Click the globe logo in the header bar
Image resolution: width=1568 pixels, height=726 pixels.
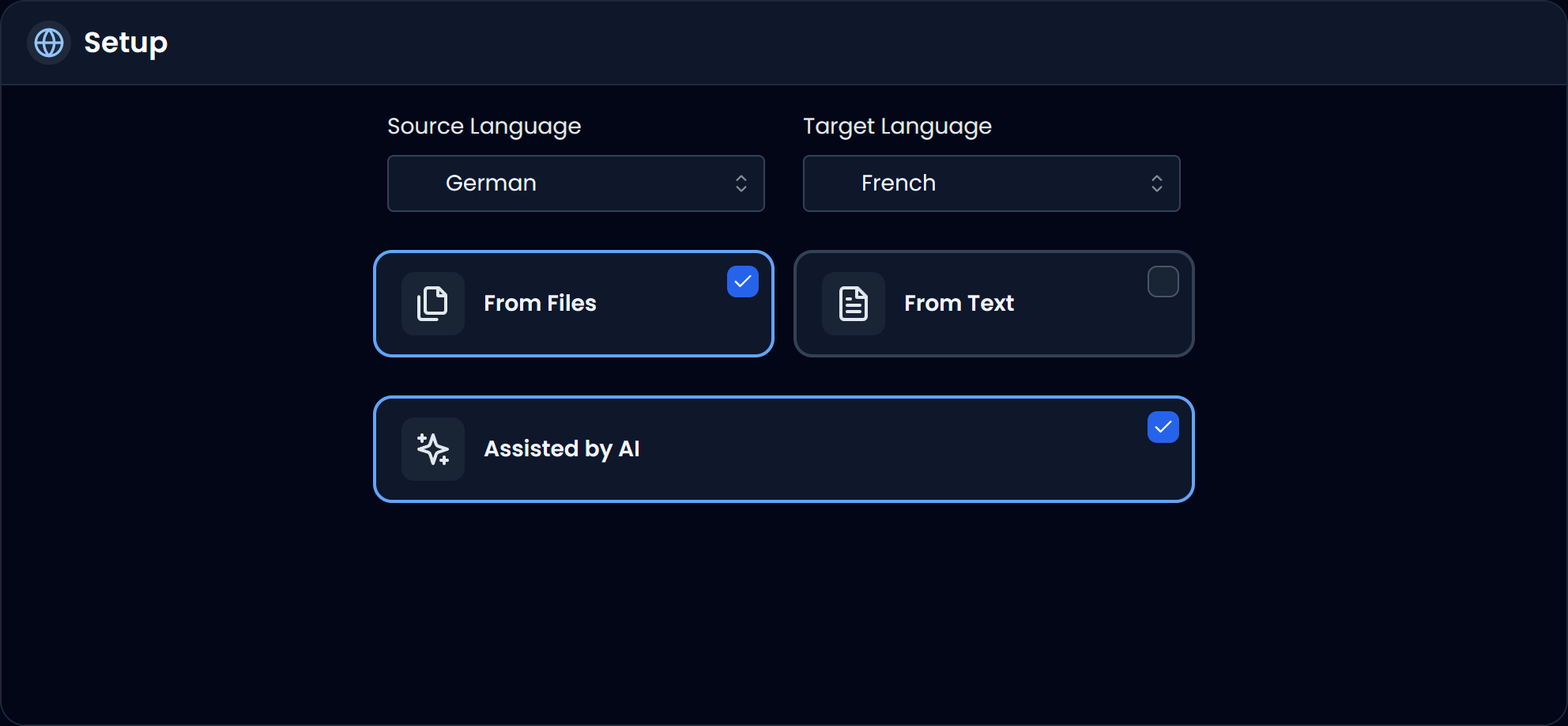[48, 43]
